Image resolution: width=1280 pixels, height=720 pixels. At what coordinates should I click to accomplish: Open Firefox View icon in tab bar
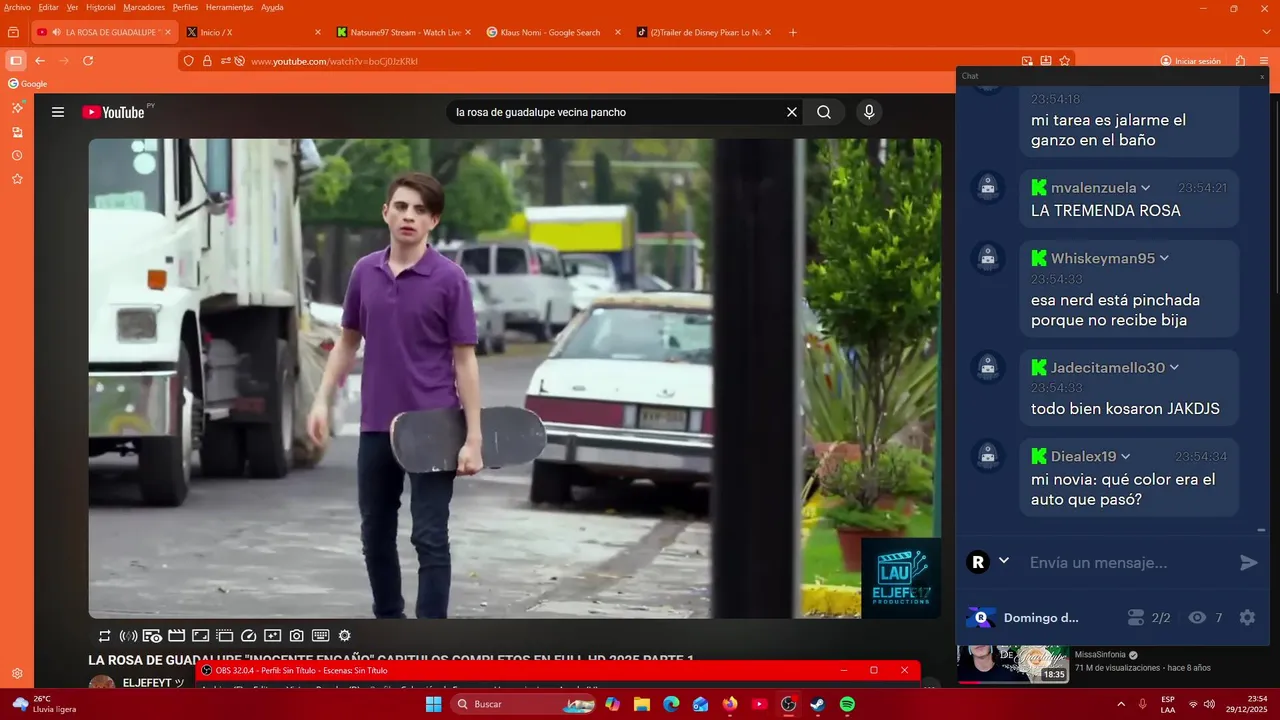(x=13, y=32)
